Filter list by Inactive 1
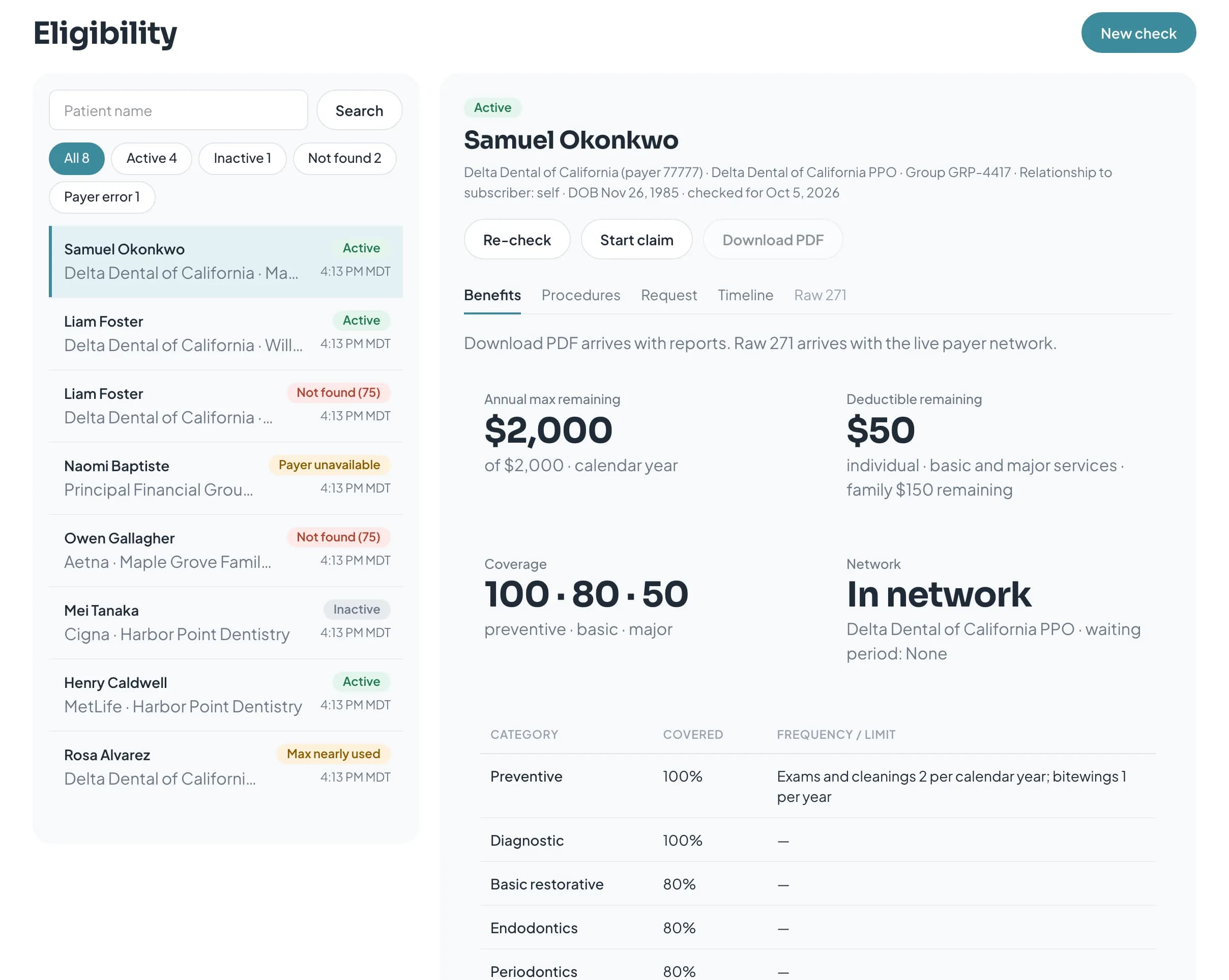This screenshot has height=980, width=1229. (242, 158)
